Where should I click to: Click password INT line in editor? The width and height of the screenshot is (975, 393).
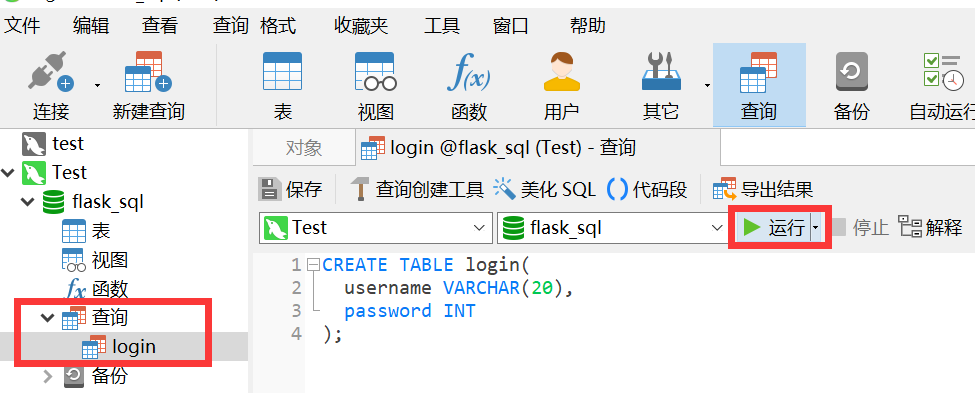tap(410, 311)
